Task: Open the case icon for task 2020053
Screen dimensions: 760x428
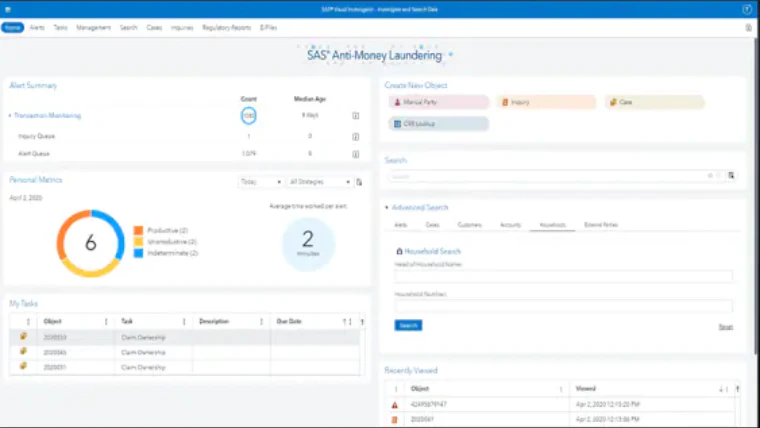Action: click(23, 336)
